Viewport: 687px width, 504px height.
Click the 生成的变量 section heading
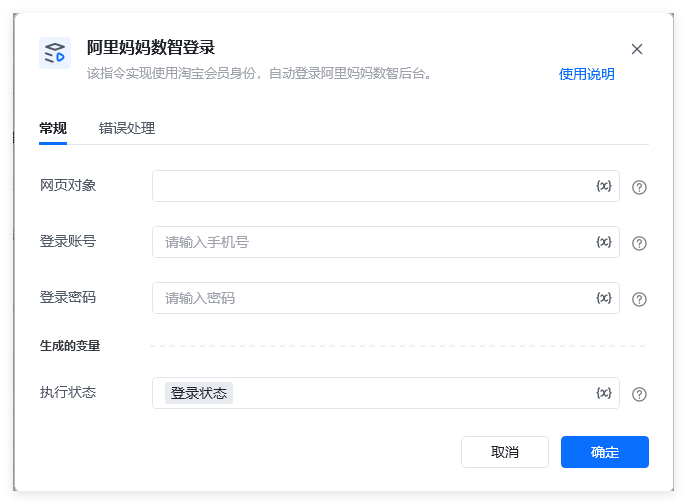click(70, 346)
